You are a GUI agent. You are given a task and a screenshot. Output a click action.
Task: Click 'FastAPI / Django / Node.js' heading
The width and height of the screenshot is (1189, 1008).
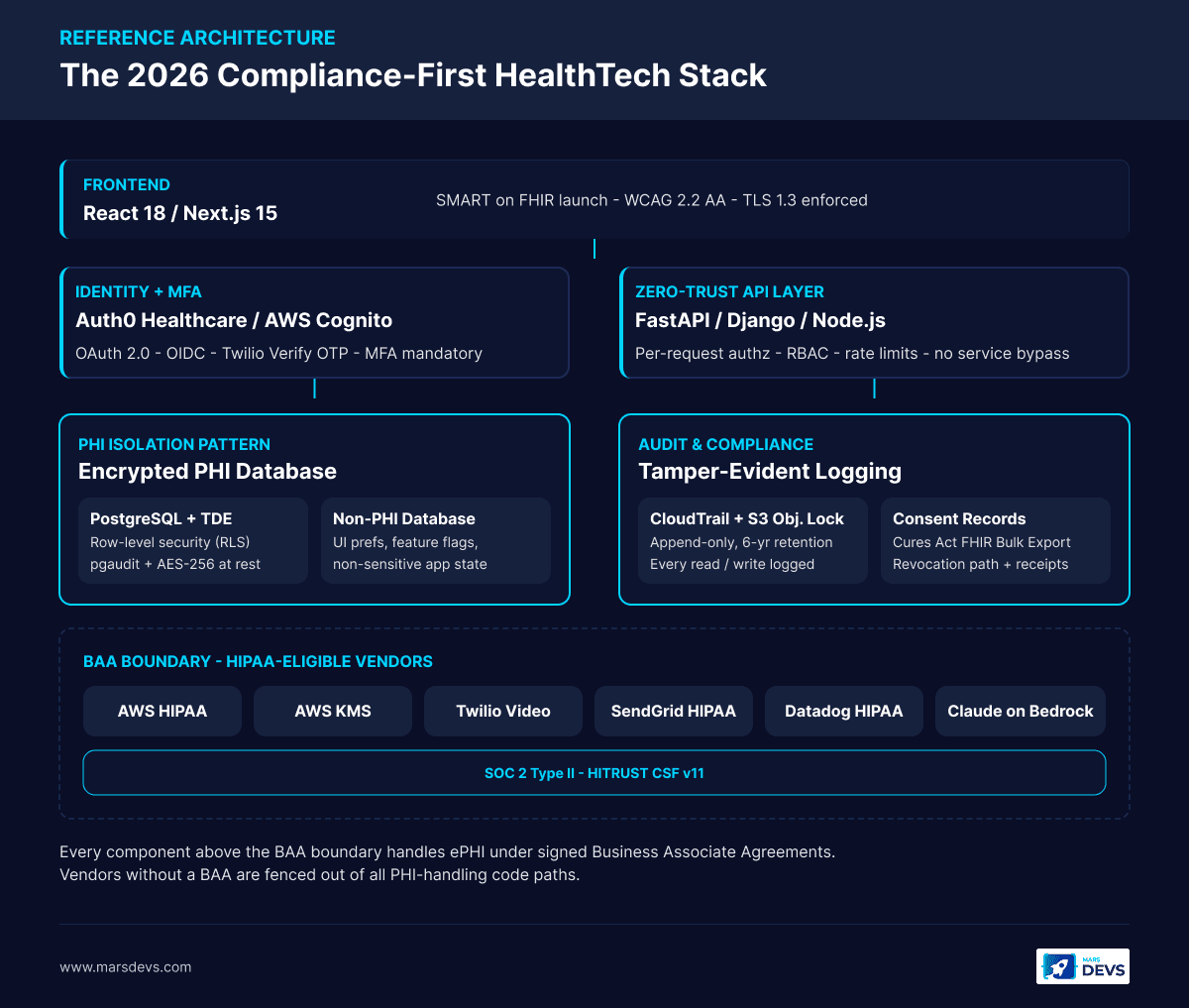point(760,320)
